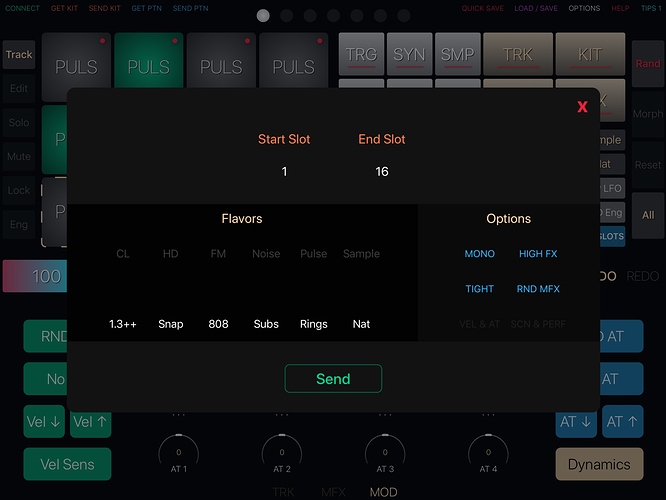Toggle the MONO option
666x500 pixels.
click(x=479, y=254)
